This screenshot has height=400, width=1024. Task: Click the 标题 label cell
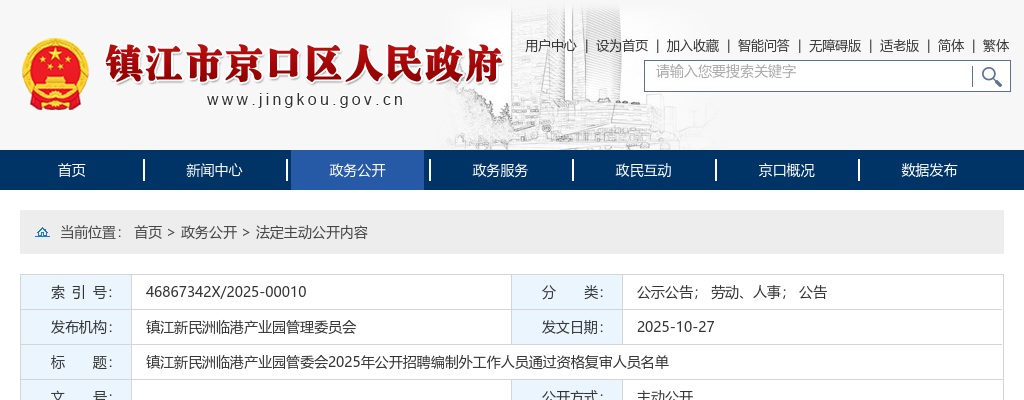76,362
